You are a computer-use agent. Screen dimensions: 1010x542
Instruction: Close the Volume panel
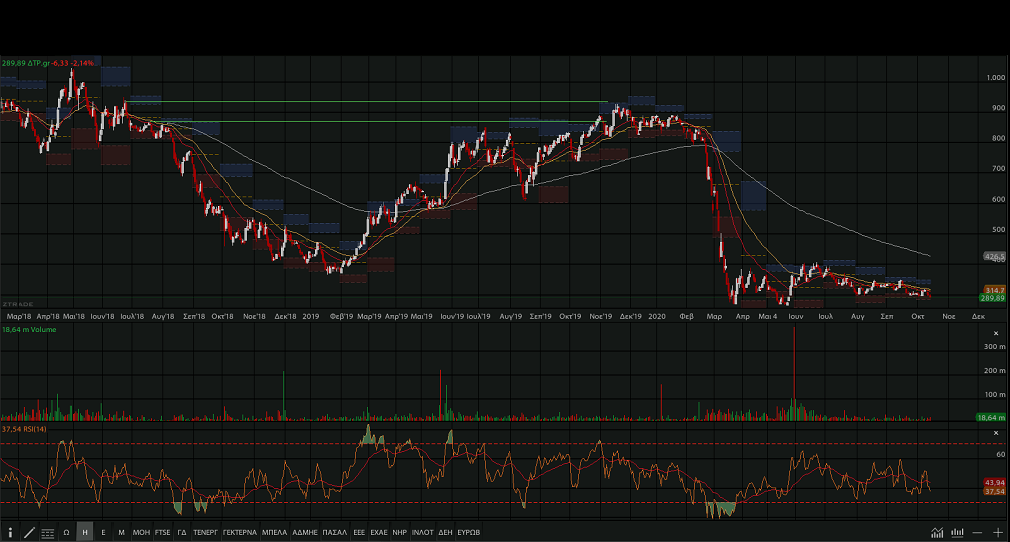pos(995,333)
